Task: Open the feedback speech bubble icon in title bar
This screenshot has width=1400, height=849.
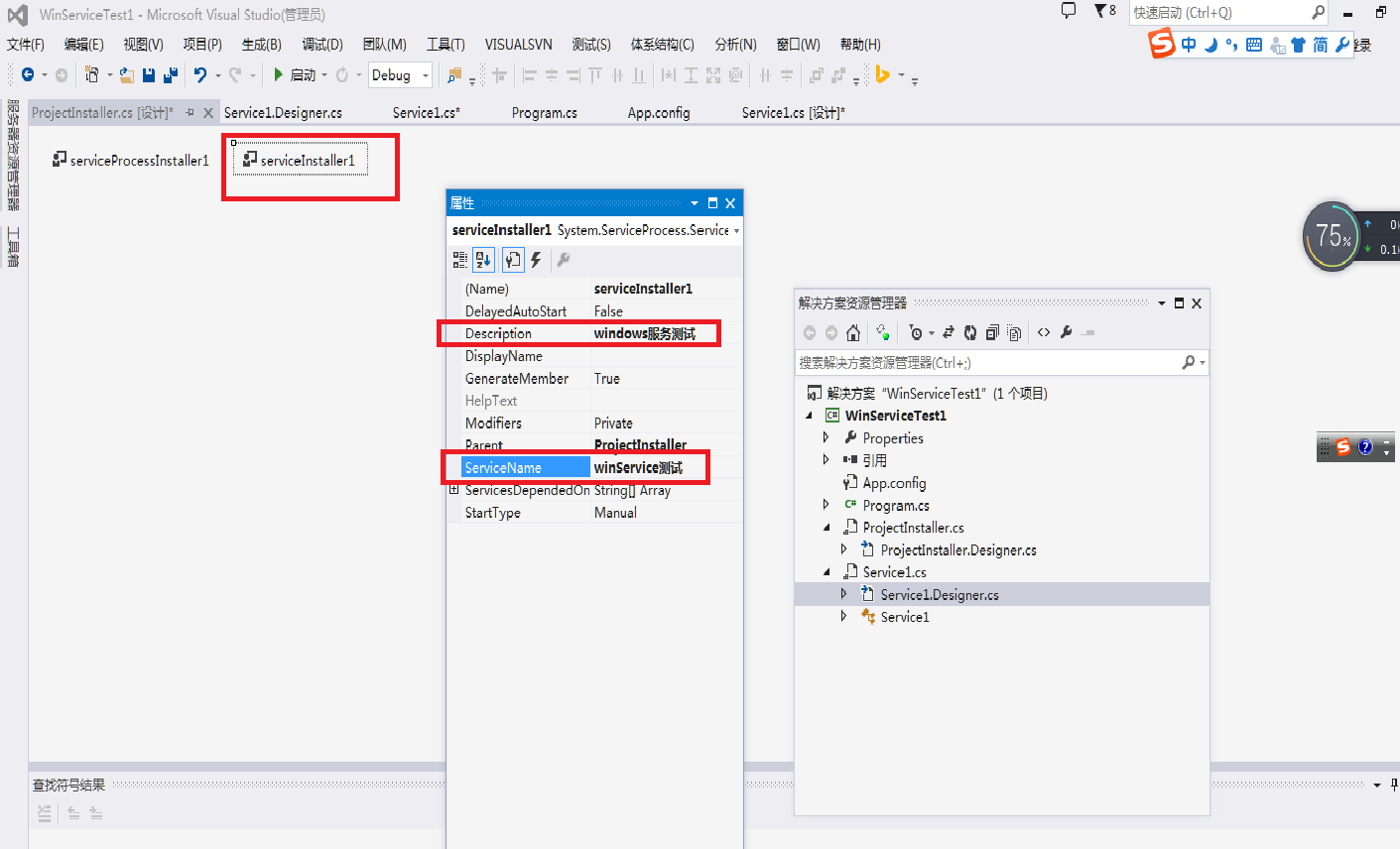Action: pos(1069,11)
